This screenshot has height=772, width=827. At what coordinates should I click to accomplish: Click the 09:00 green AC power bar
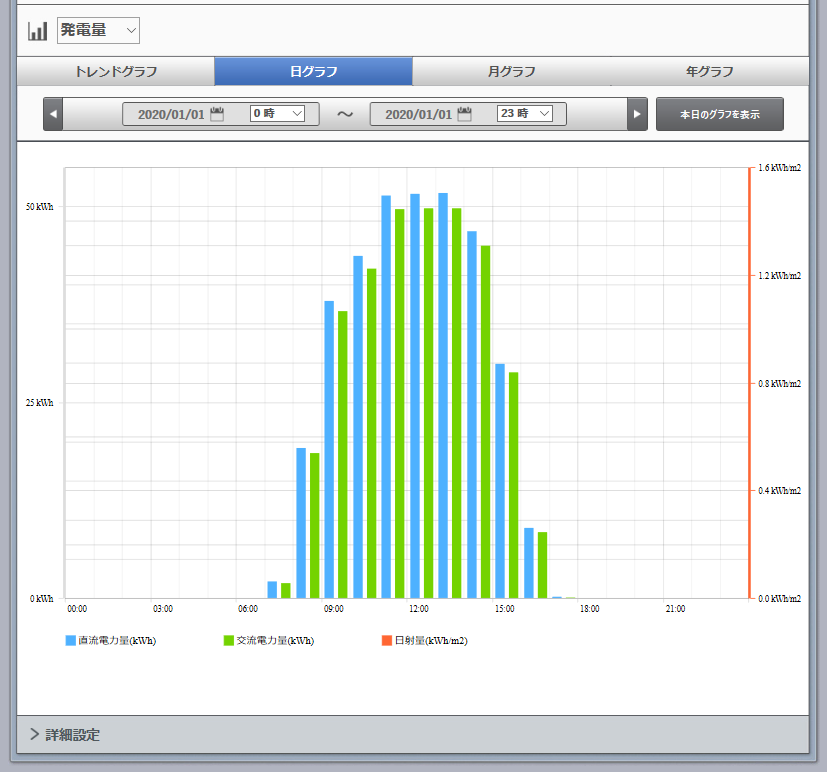[x=343, y=455]
